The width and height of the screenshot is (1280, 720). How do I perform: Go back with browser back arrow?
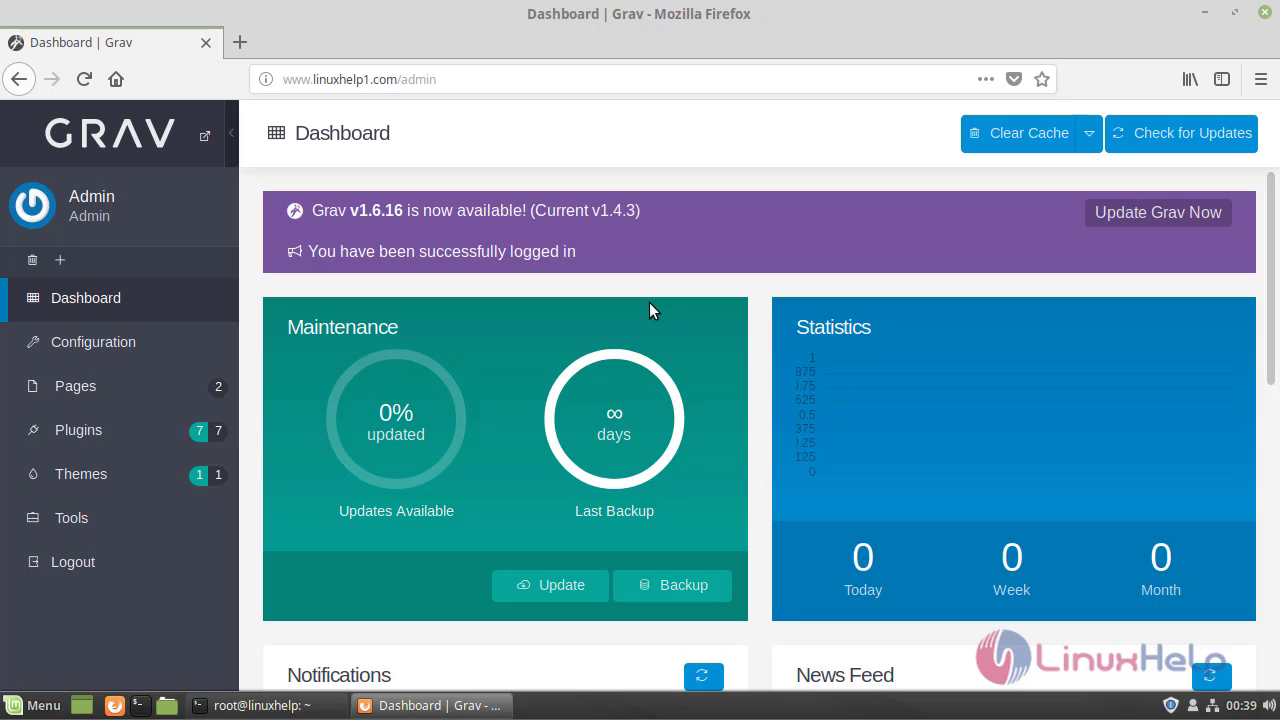(19, 79)
